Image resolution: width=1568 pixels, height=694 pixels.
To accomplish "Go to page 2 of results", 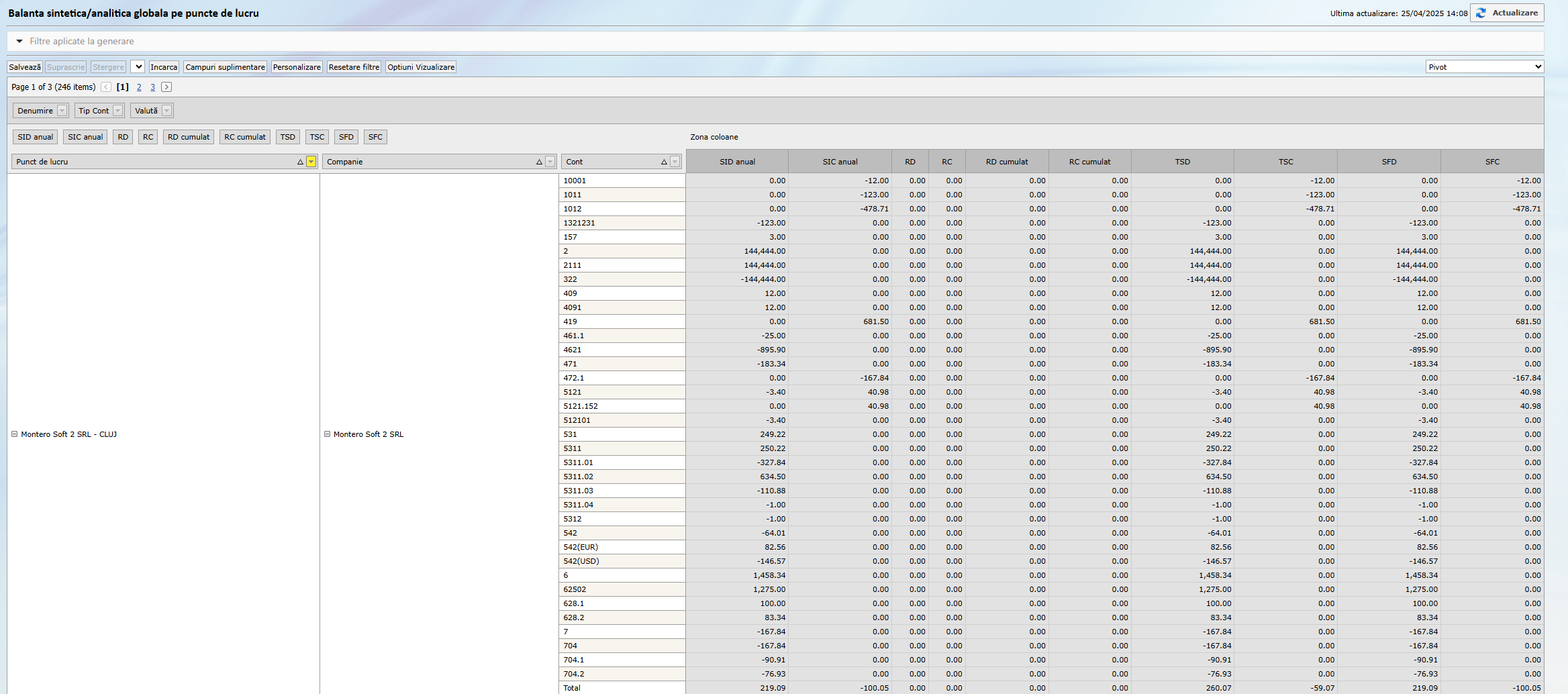I will 139,87.
